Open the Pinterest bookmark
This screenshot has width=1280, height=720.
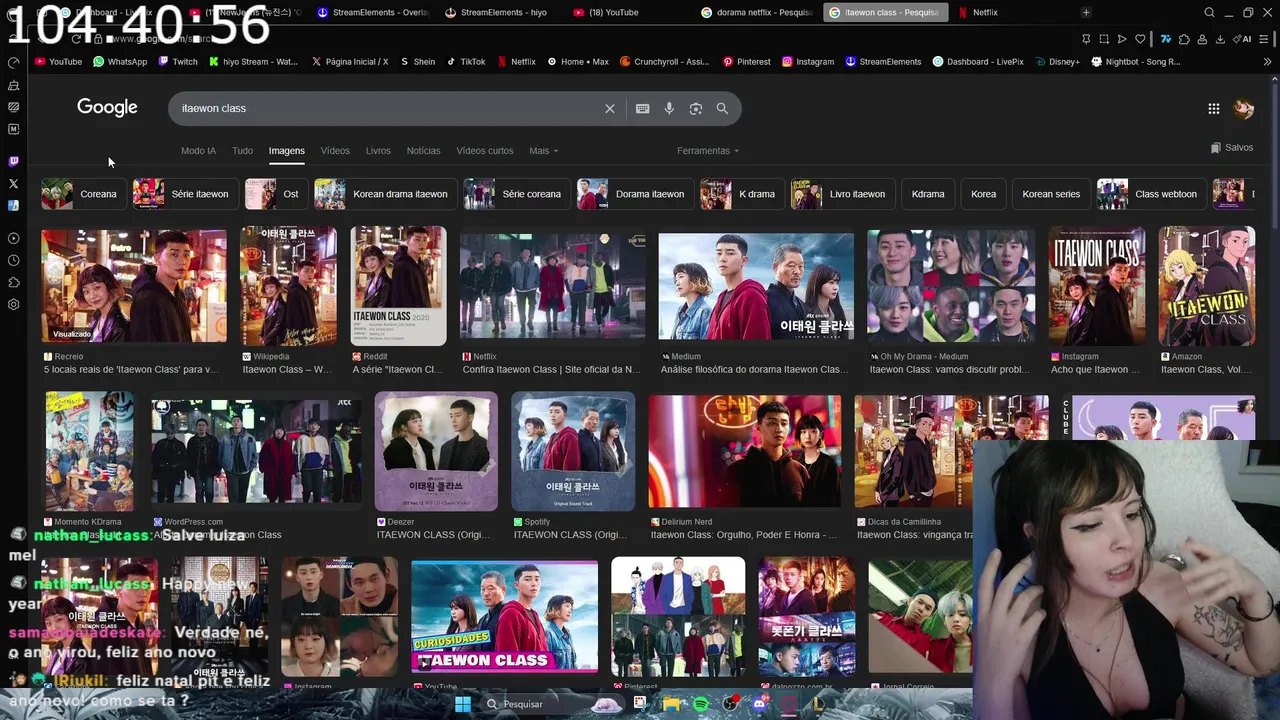coord(746,62)
